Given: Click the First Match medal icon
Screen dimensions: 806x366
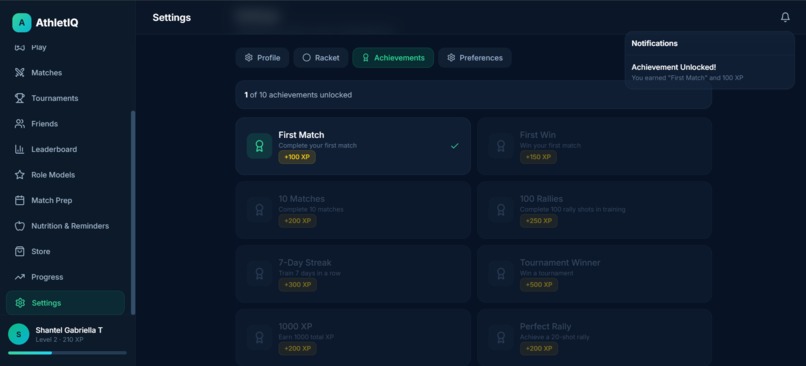Looking at the screenshot, I should click(x=260, y=146).
